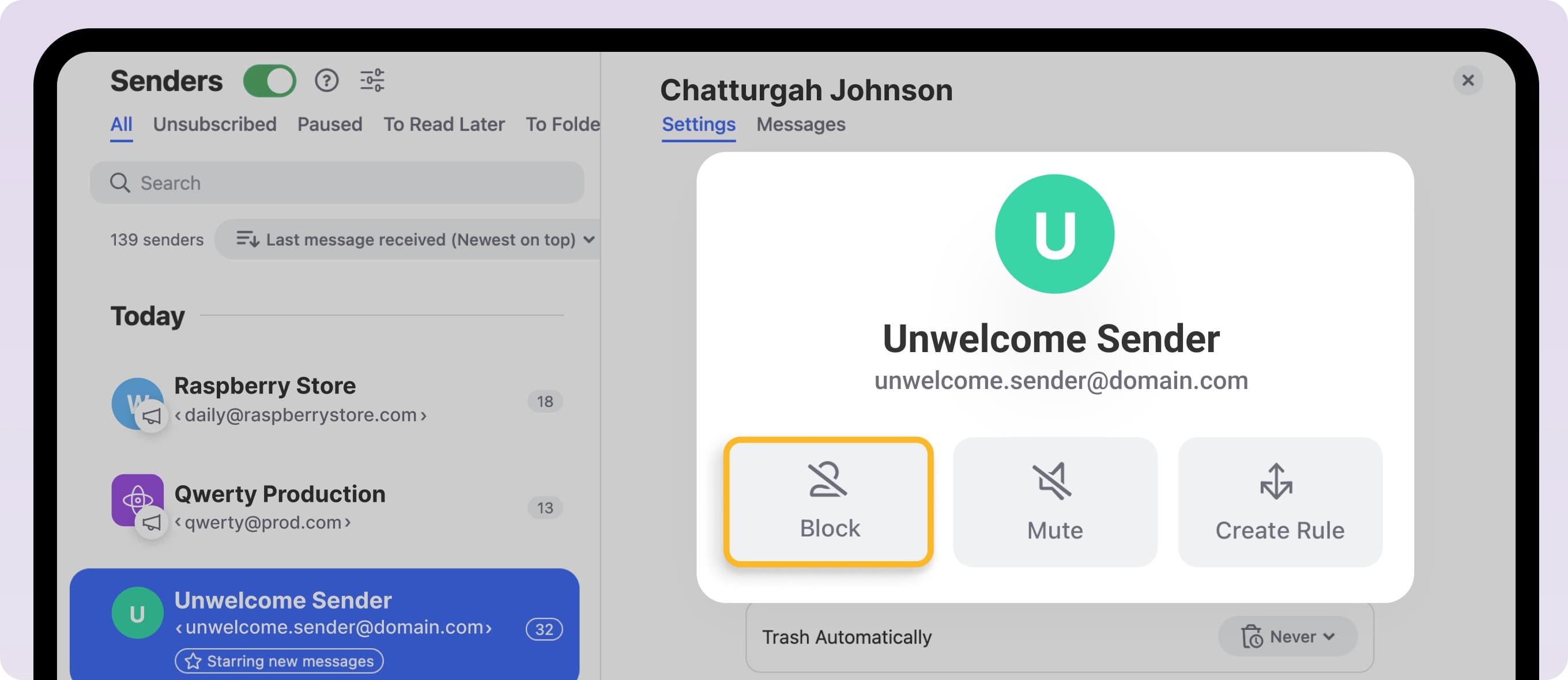Open the sender filter settings icon
Screen dimensions: 1568x680
click(372, 81)
